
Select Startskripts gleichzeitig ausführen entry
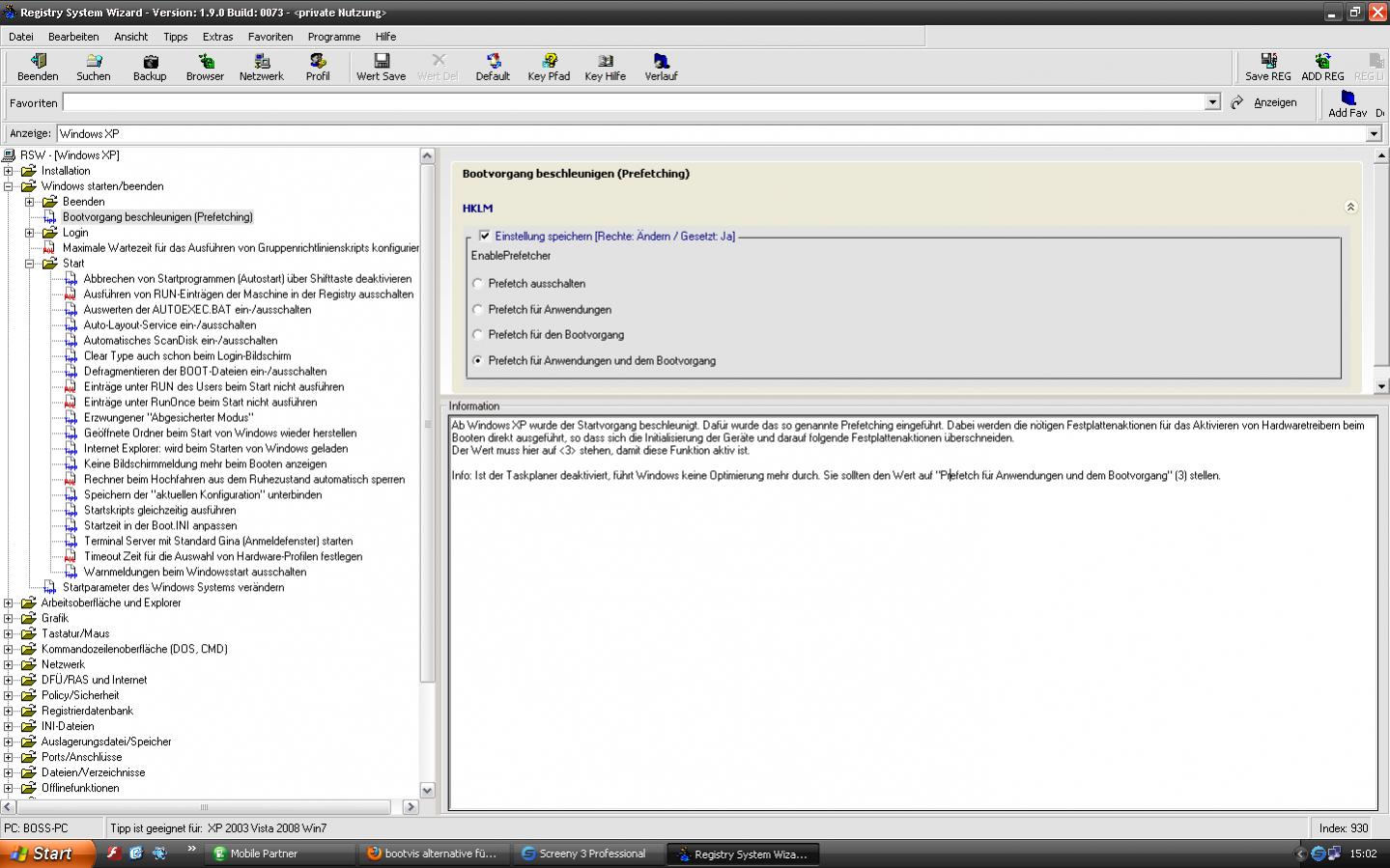pos(159,511)
